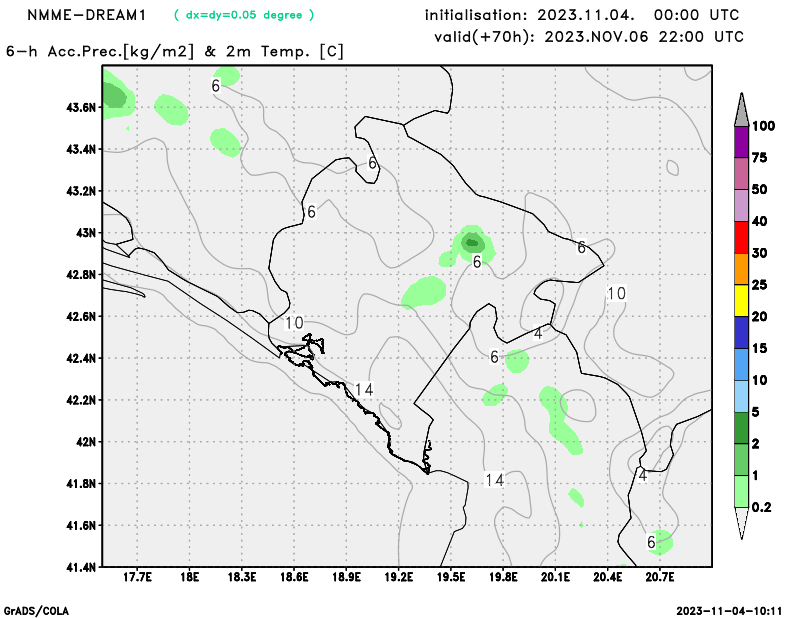Pick the orange 25–30 legend color segment

[741, 269]
